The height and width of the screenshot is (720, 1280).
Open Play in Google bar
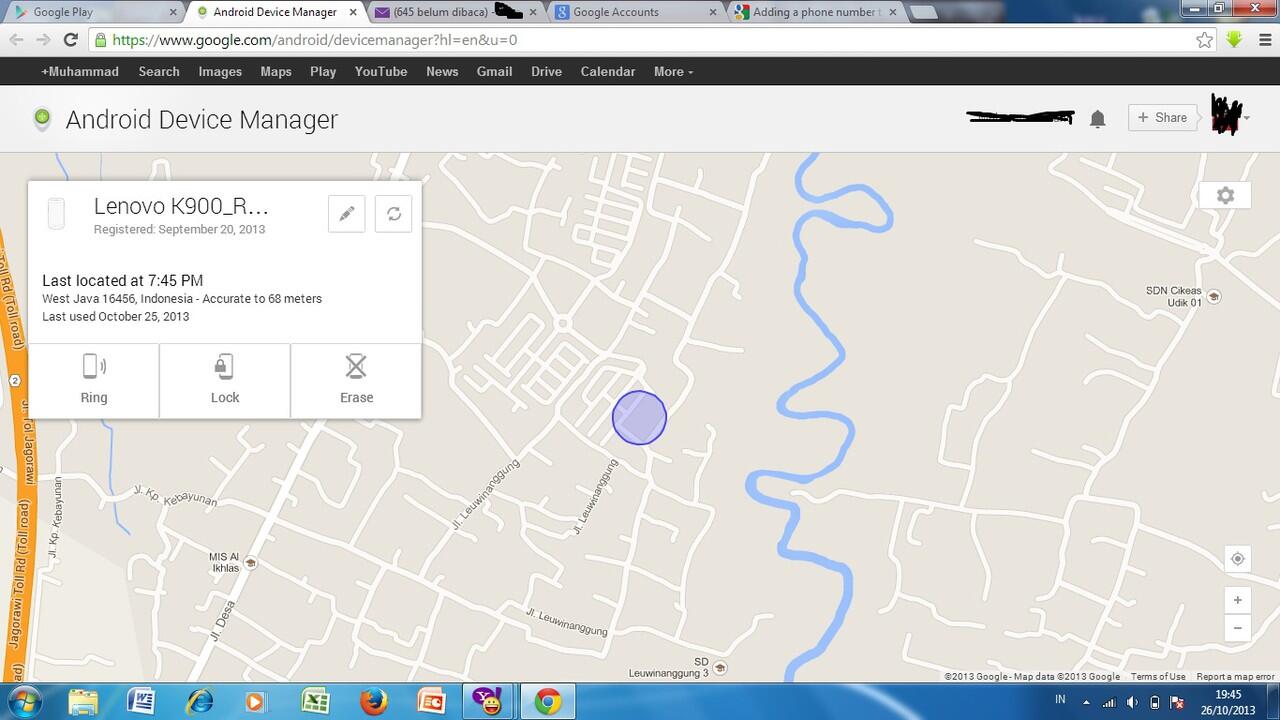point(323,71)
